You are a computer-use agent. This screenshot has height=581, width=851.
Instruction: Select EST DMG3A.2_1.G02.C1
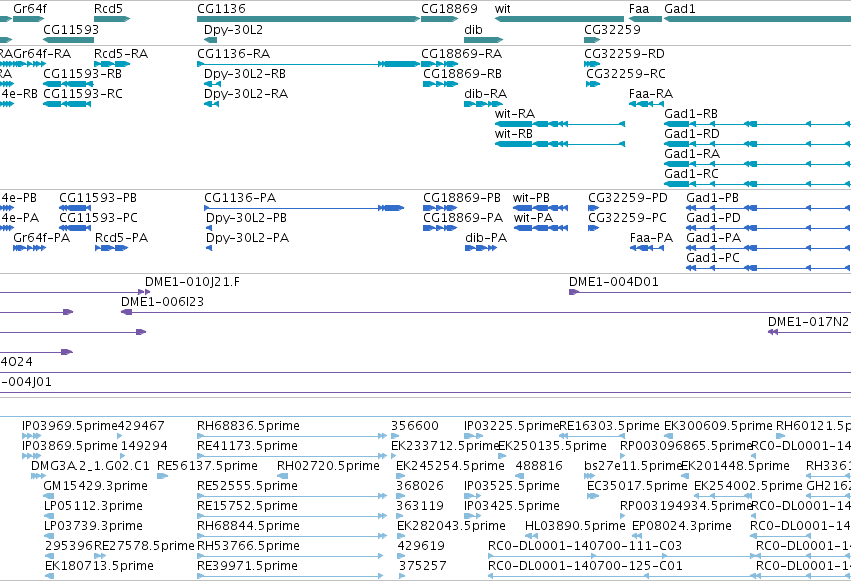point(90,466)
